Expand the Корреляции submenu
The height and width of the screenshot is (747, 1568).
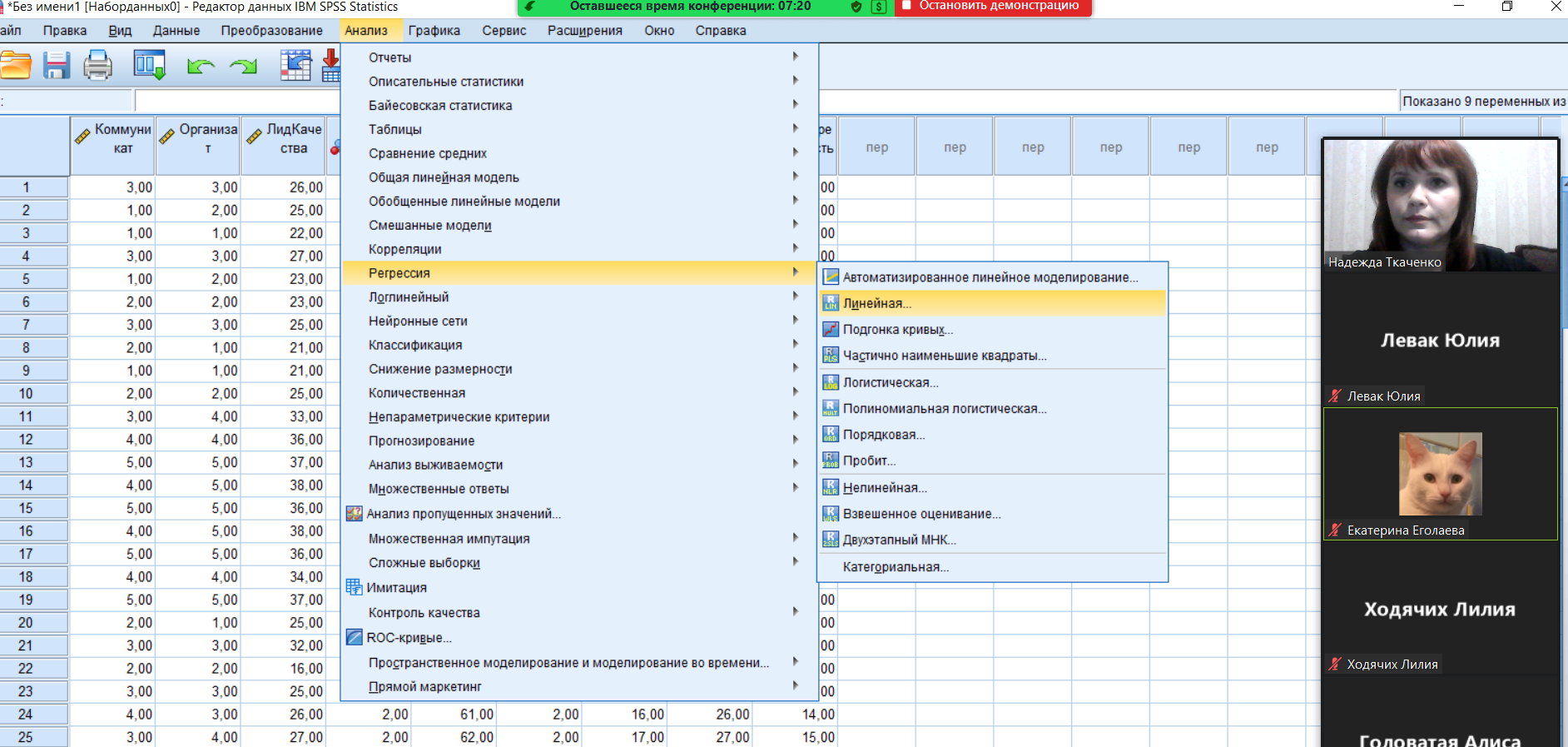405,249
